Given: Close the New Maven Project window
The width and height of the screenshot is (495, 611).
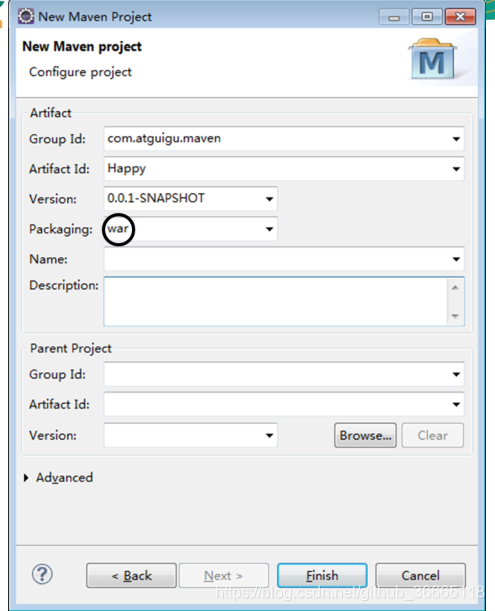Looking at the screenshot, I should pyautogui.click(x=460, y=17).
